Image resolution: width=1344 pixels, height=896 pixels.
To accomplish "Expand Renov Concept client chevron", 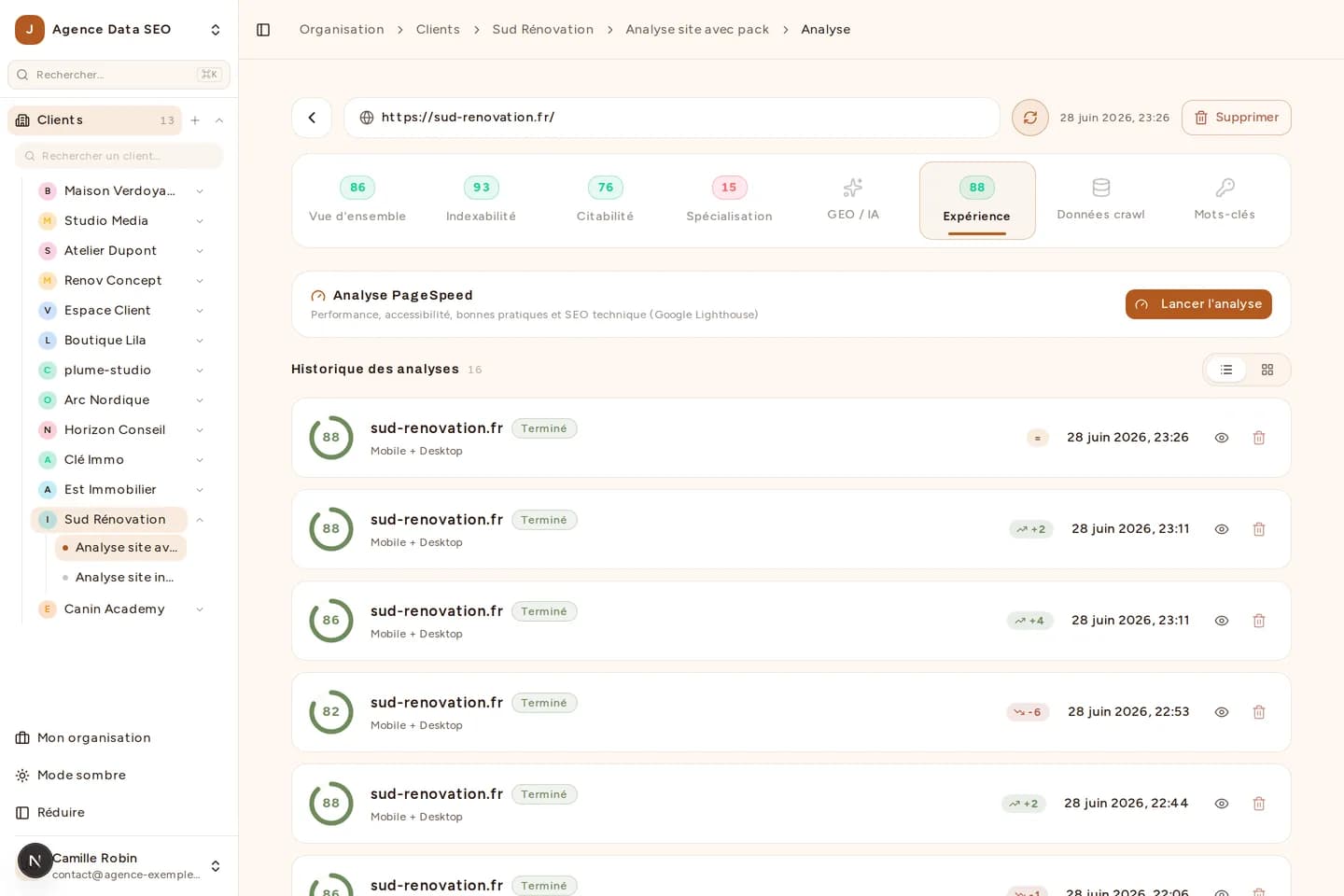I will (x=200, y=281).
